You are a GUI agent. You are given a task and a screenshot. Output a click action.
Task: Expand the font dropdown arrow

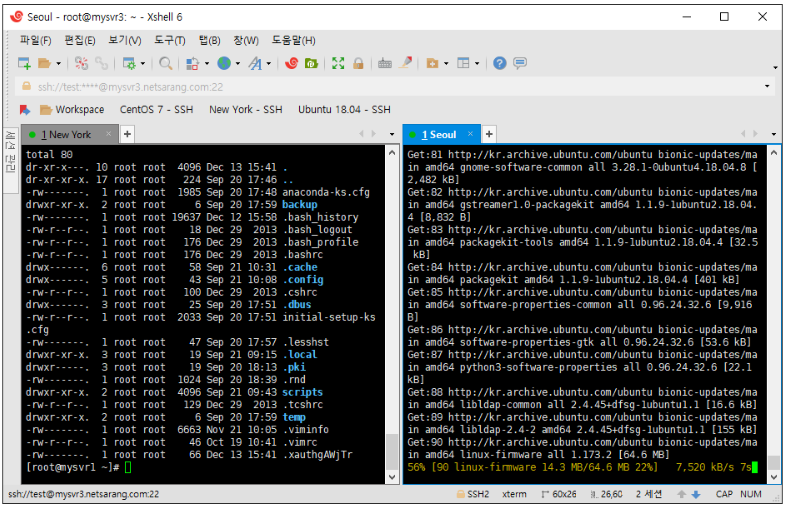269,64
